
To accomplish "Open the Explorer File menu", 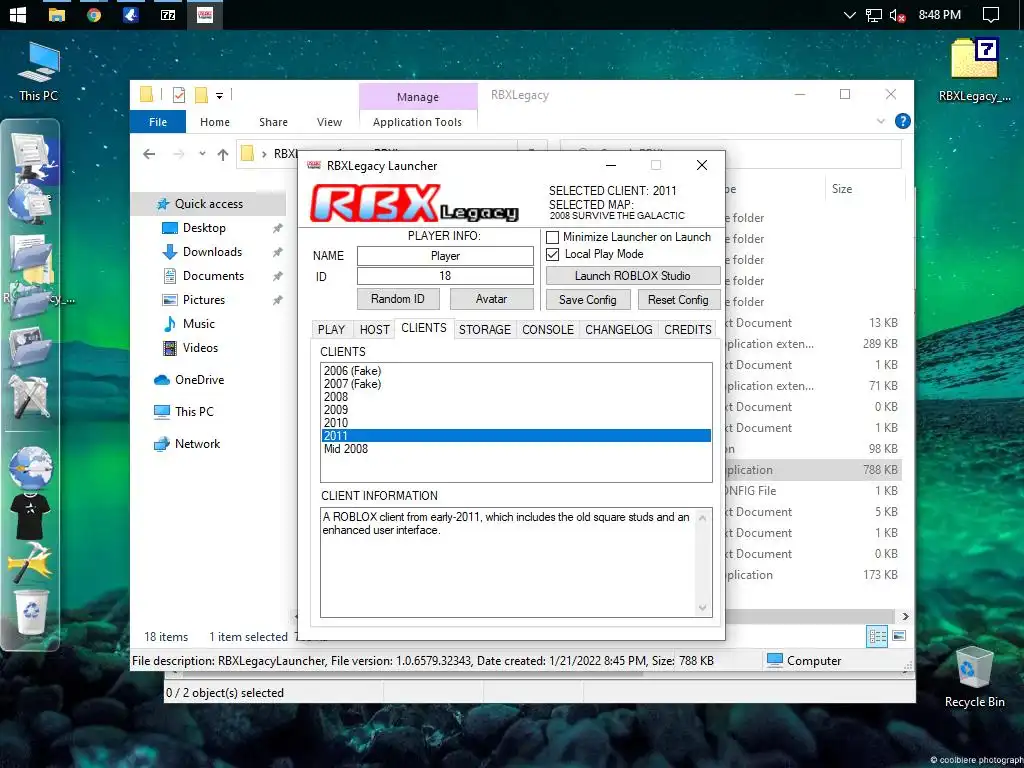I will (158, 122).
